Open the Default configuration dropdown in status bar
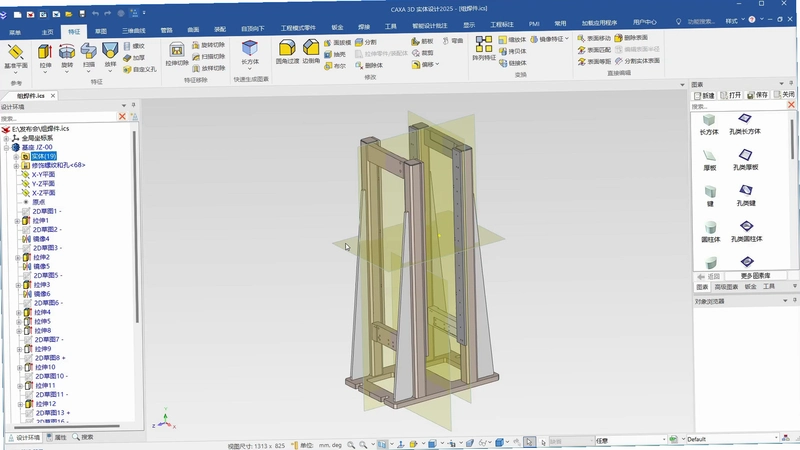 click(777, 438)
